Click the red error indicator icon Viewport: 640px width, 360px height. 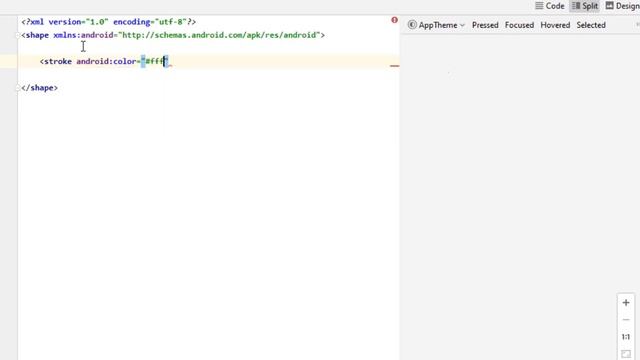pos(394,20)
